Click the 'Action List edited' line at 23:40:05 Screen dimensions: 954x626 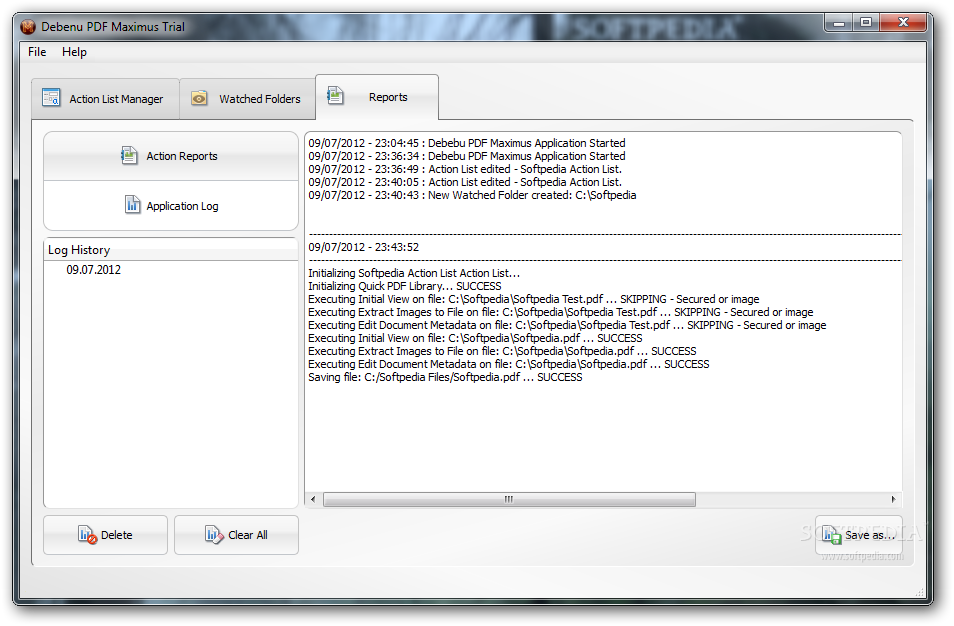click(x=465, y=182)
